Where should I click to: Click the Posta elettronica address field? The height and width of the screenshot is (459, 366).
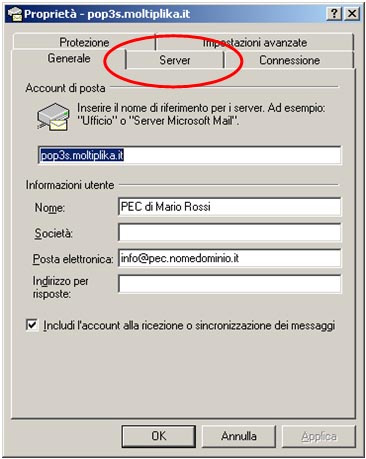point(230,258)
